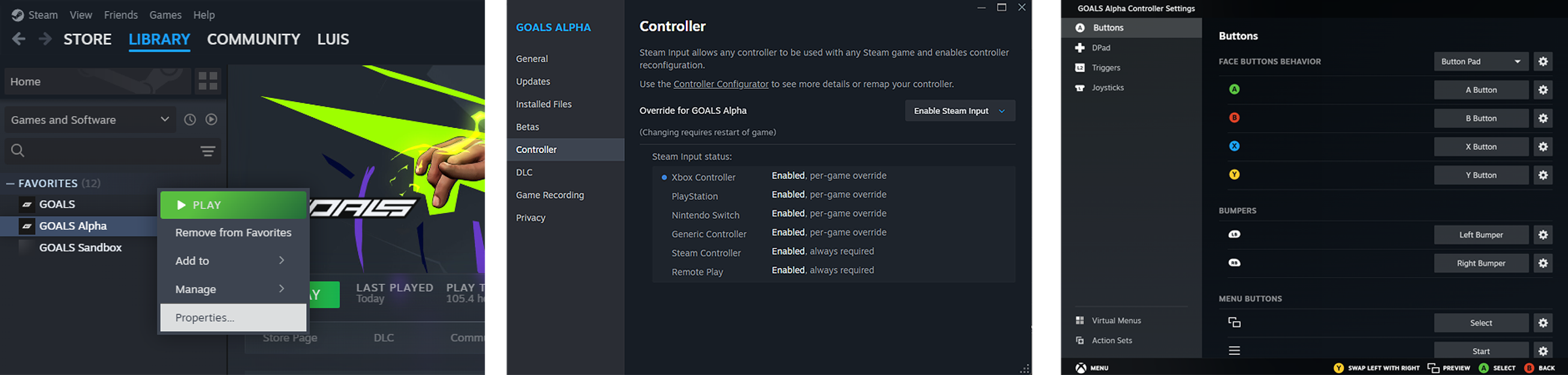The image size is (1568, 375).
Task: Open settings gear for A Button
Action: coord(1543,90)
